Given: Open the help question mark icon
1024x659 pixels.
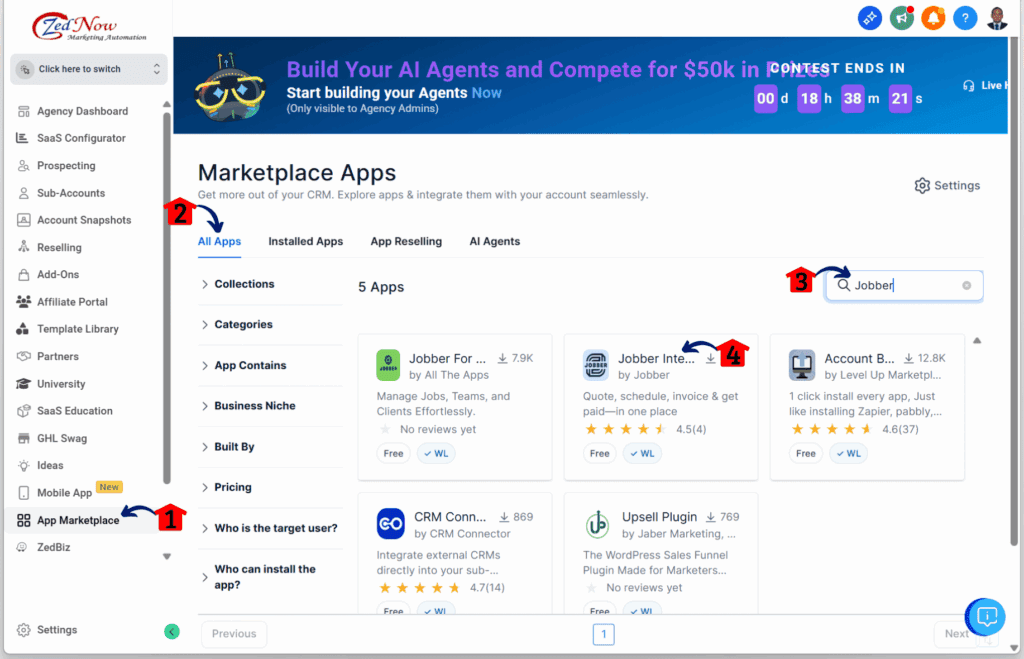Looking at the screenshot, I should click(964, 17).
